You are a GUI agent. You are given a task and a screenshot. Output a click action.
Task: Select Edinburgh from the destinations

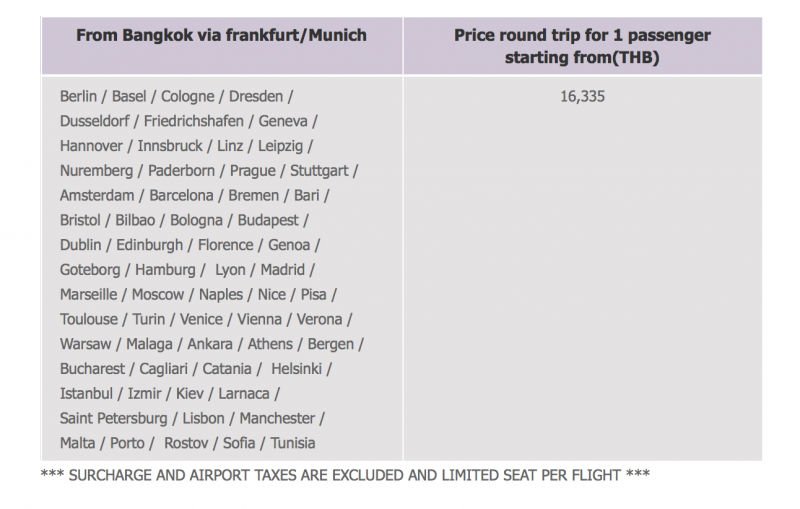tap(149, 245)
